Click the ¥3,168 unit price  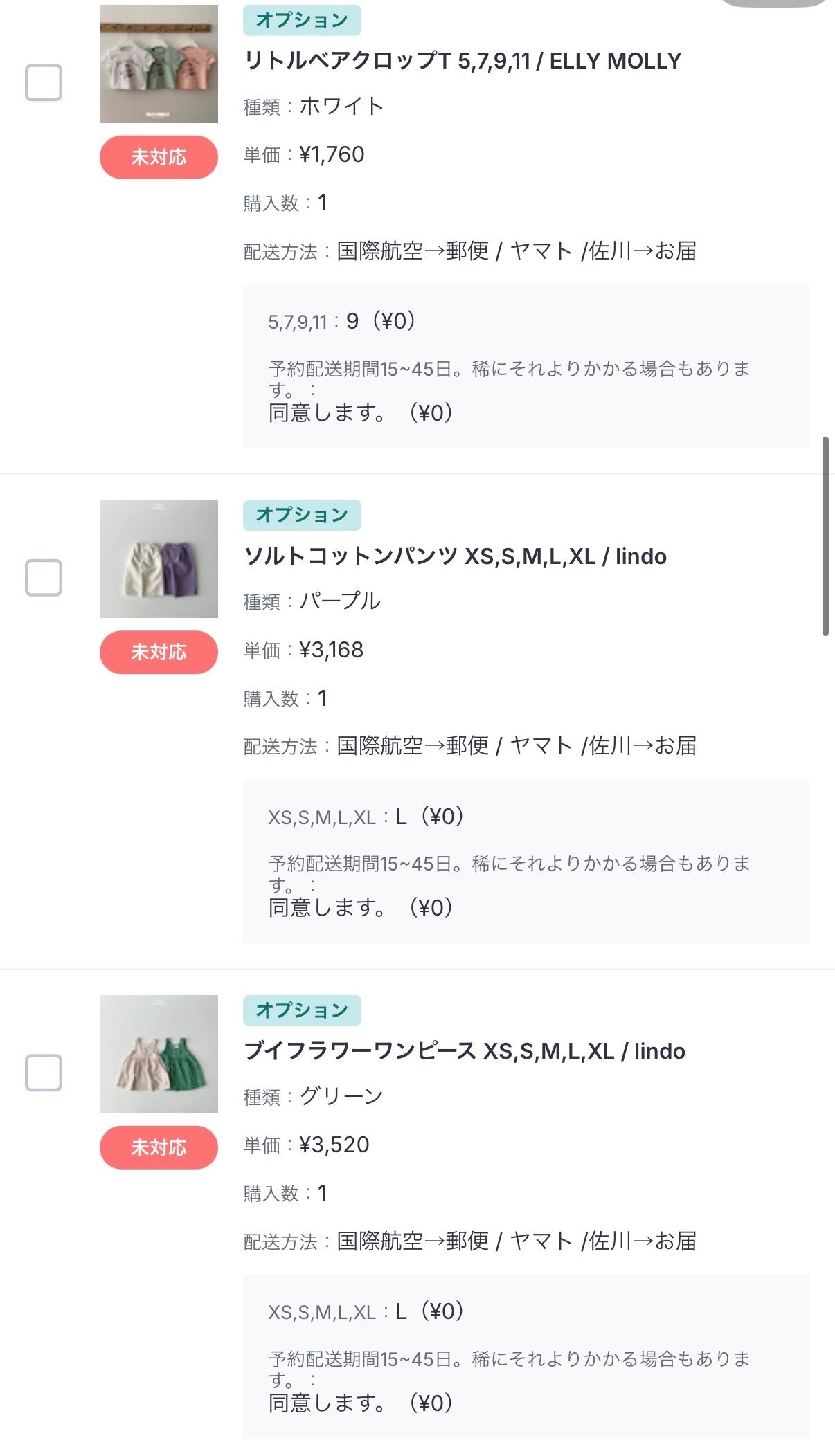331,650
